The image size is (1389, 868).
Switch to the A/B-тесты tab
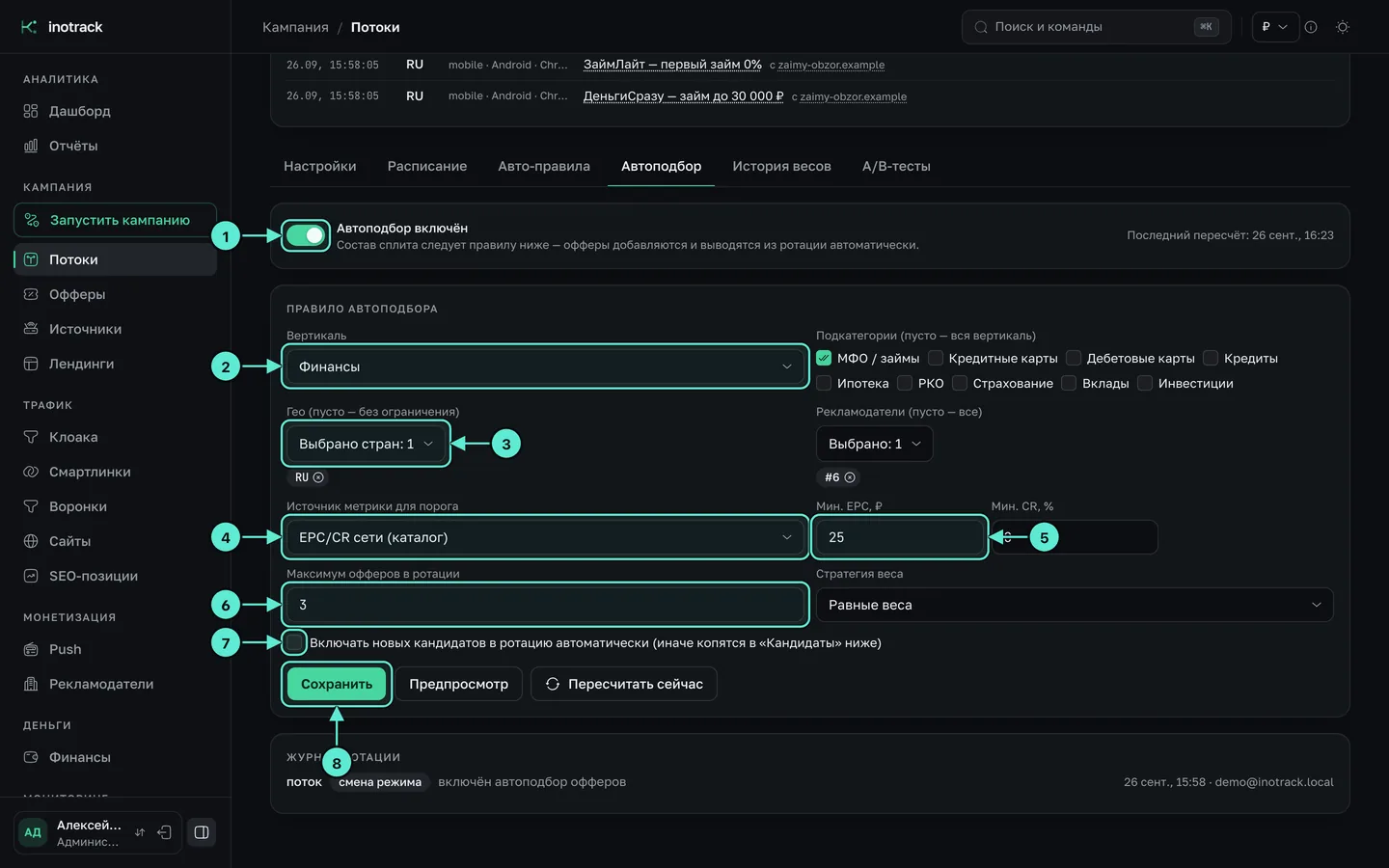point(896,166)
